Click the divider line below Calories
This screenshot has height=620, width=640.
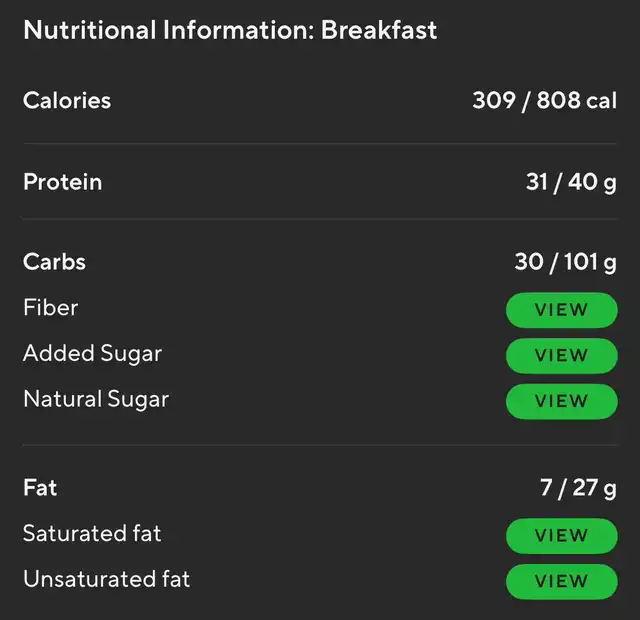320,143
